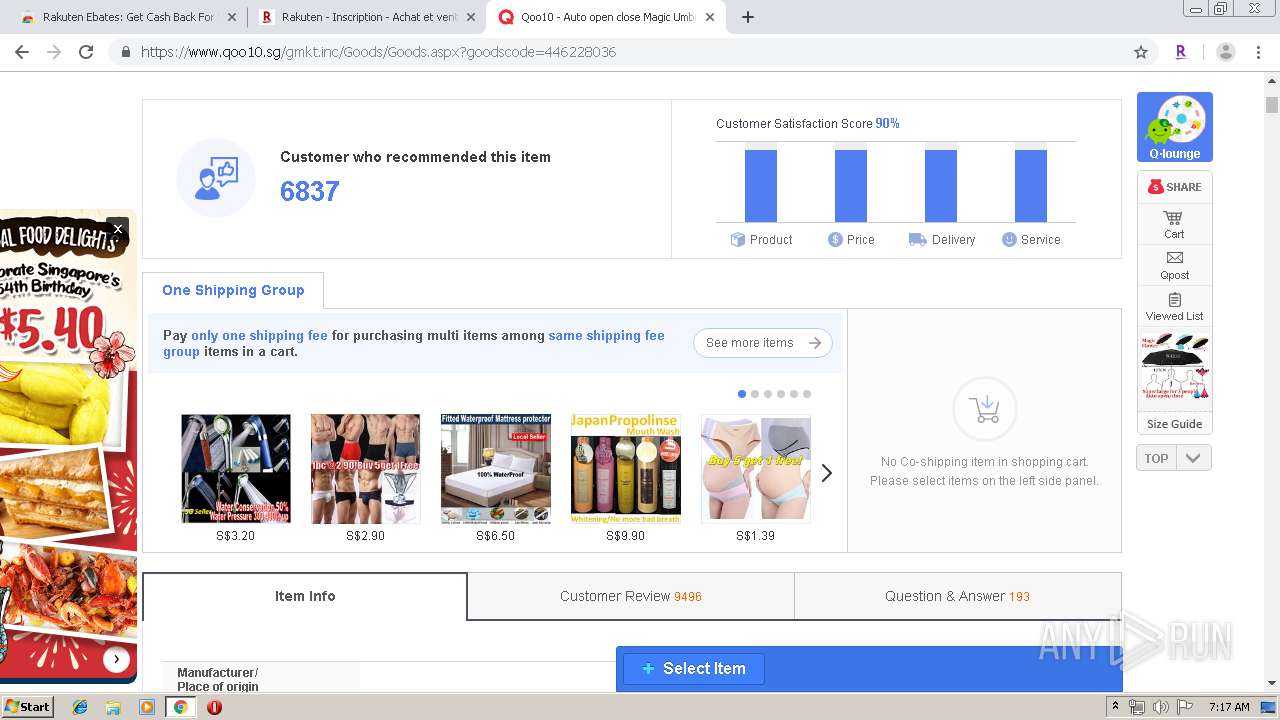
Task: Click empty co-shipping cart icon
Action: (985, 409)
